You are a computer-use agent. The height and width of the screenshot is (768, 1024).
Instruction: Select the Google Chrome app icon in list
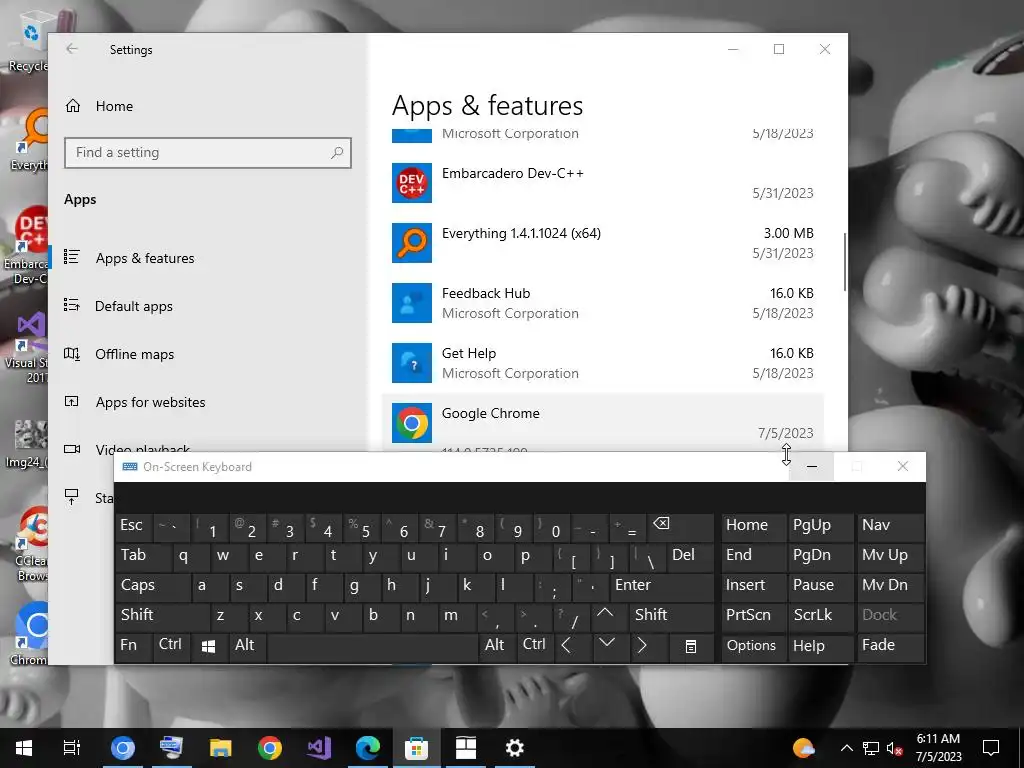[x=411, y=423]
